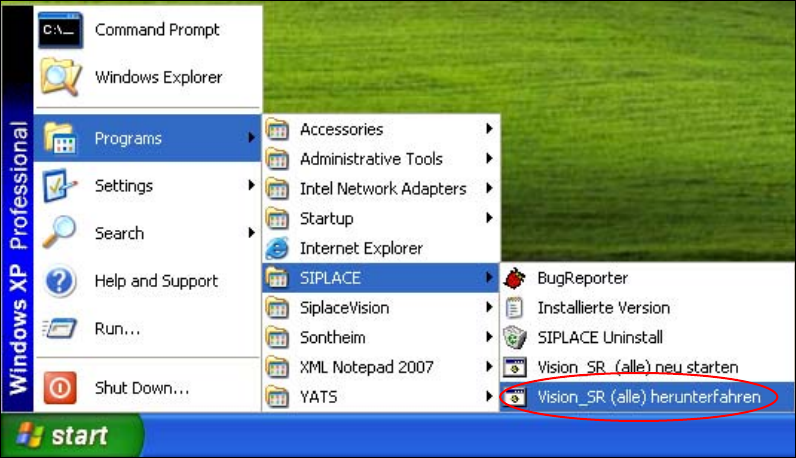
Task: Select the SIPLACE menu label
Action: [330, 278]
